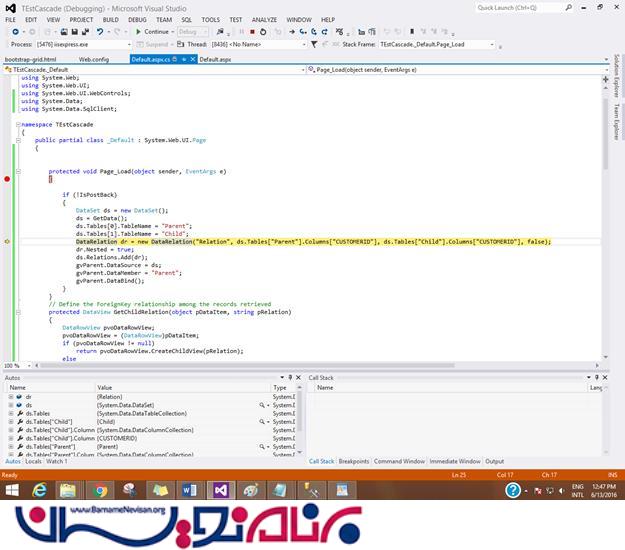625x550 pixels.
Task: Open Internet Explorer from the taskbar
Action: click(41, 490)
